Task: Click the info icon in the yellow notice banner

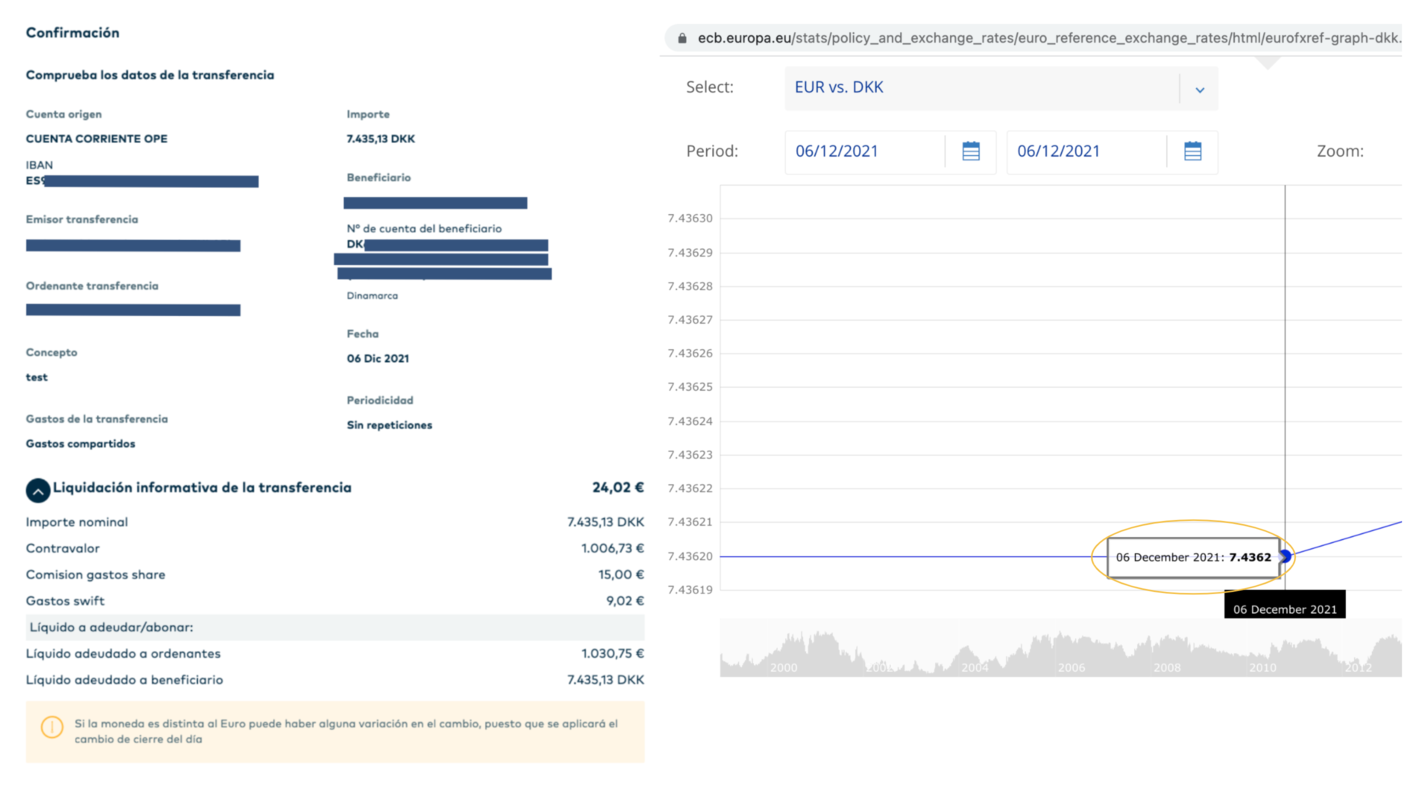Action: 52,728
